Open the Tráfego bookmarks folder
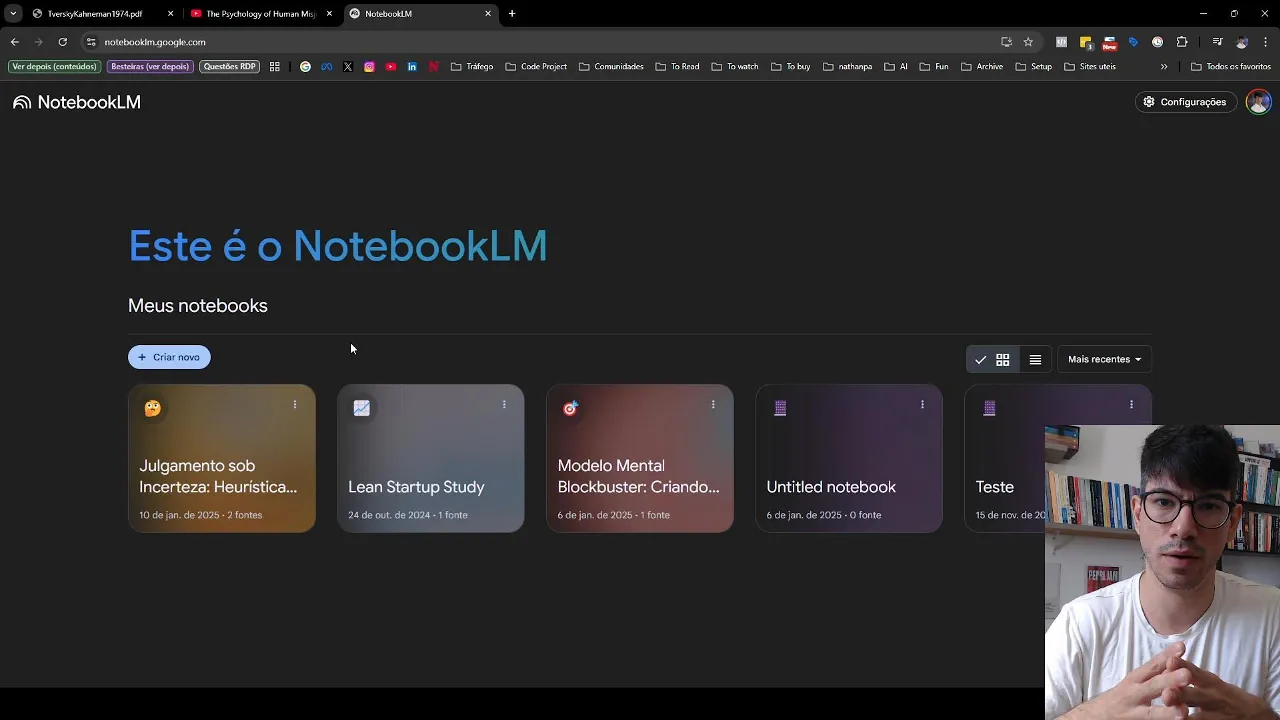Image resolution: width=1280 pixels, height=720 pixels. pos(472,67)
